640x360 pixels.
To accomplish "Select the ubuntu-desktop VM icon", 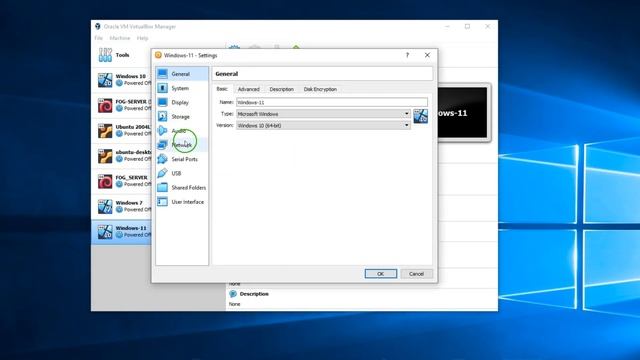I will coord(105,156).
